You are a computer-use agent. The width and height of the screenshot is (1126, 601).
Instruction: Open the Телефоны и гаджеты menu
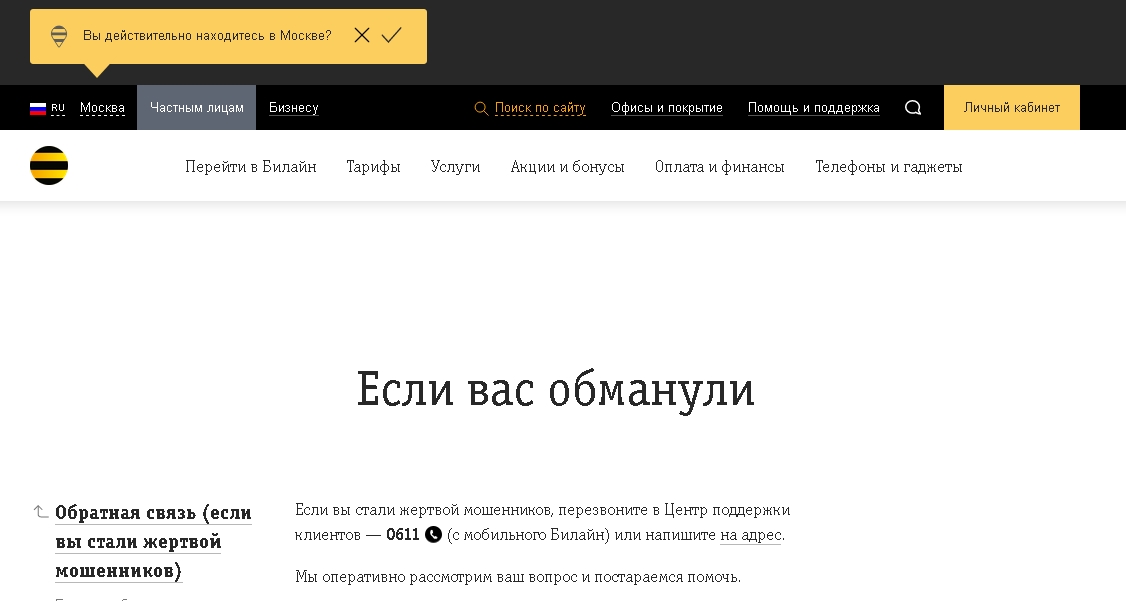[x=888, y=167]
